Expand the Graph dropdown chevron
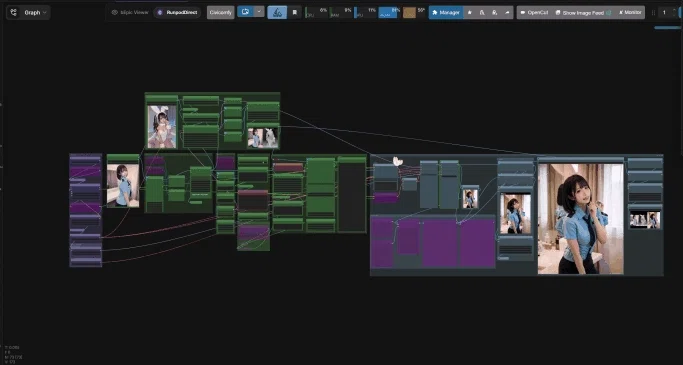This screenshot has width=683, height=365. pyautogui.click(x=44, y=13)
